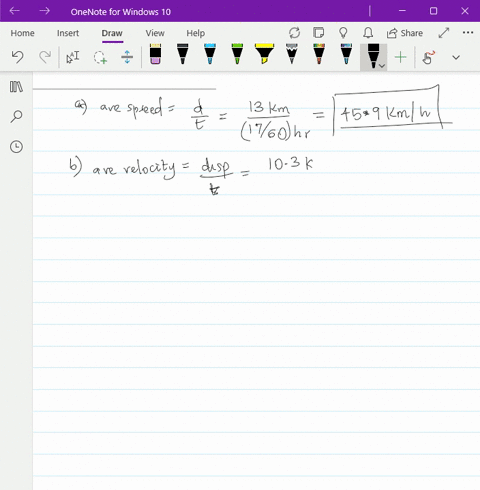Toggle Draw with Touch mode
This screenshot has height=490, width=480.
[429, 57]
